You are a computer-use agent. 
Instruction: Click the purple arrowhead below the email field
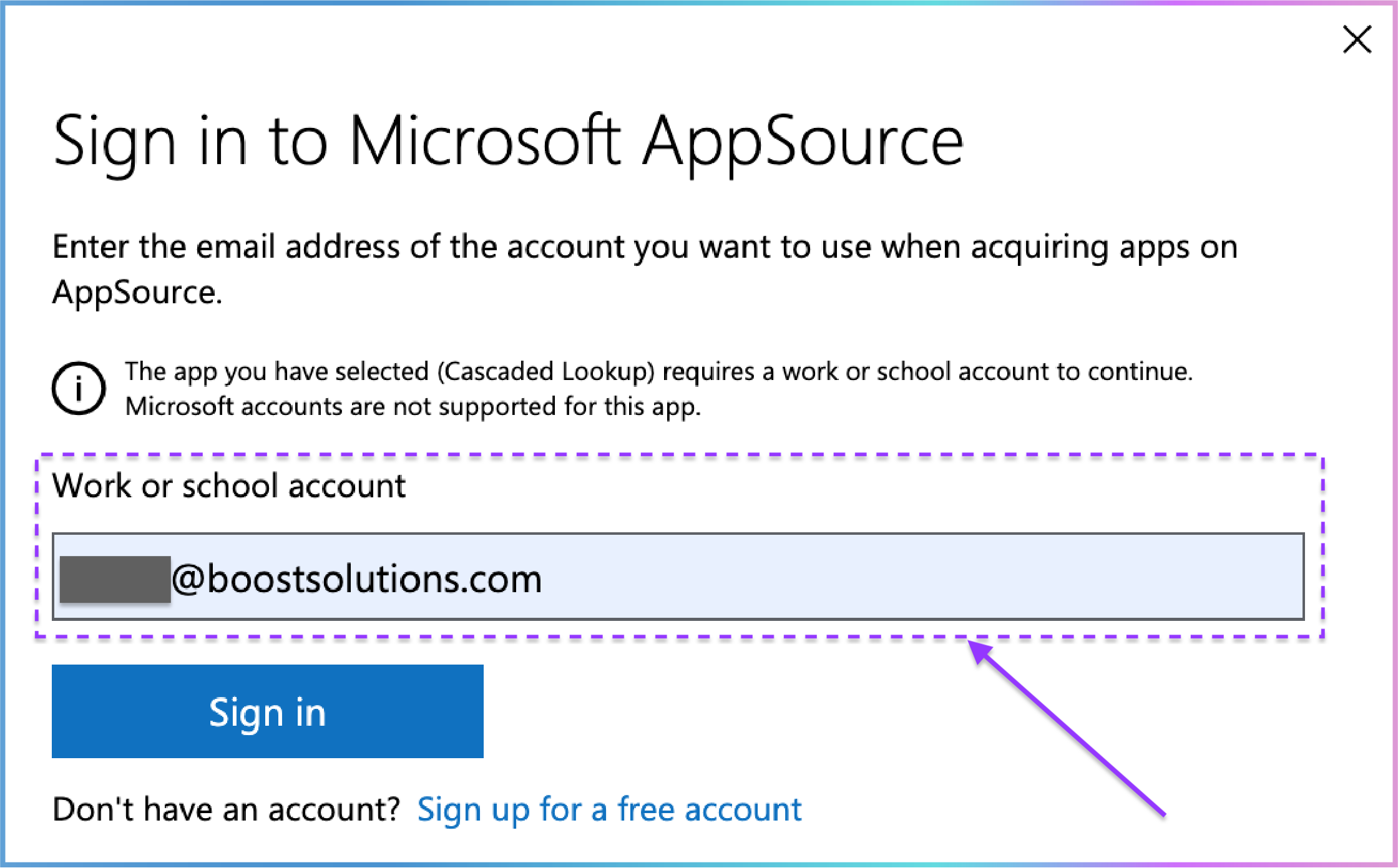coord(981,652)
